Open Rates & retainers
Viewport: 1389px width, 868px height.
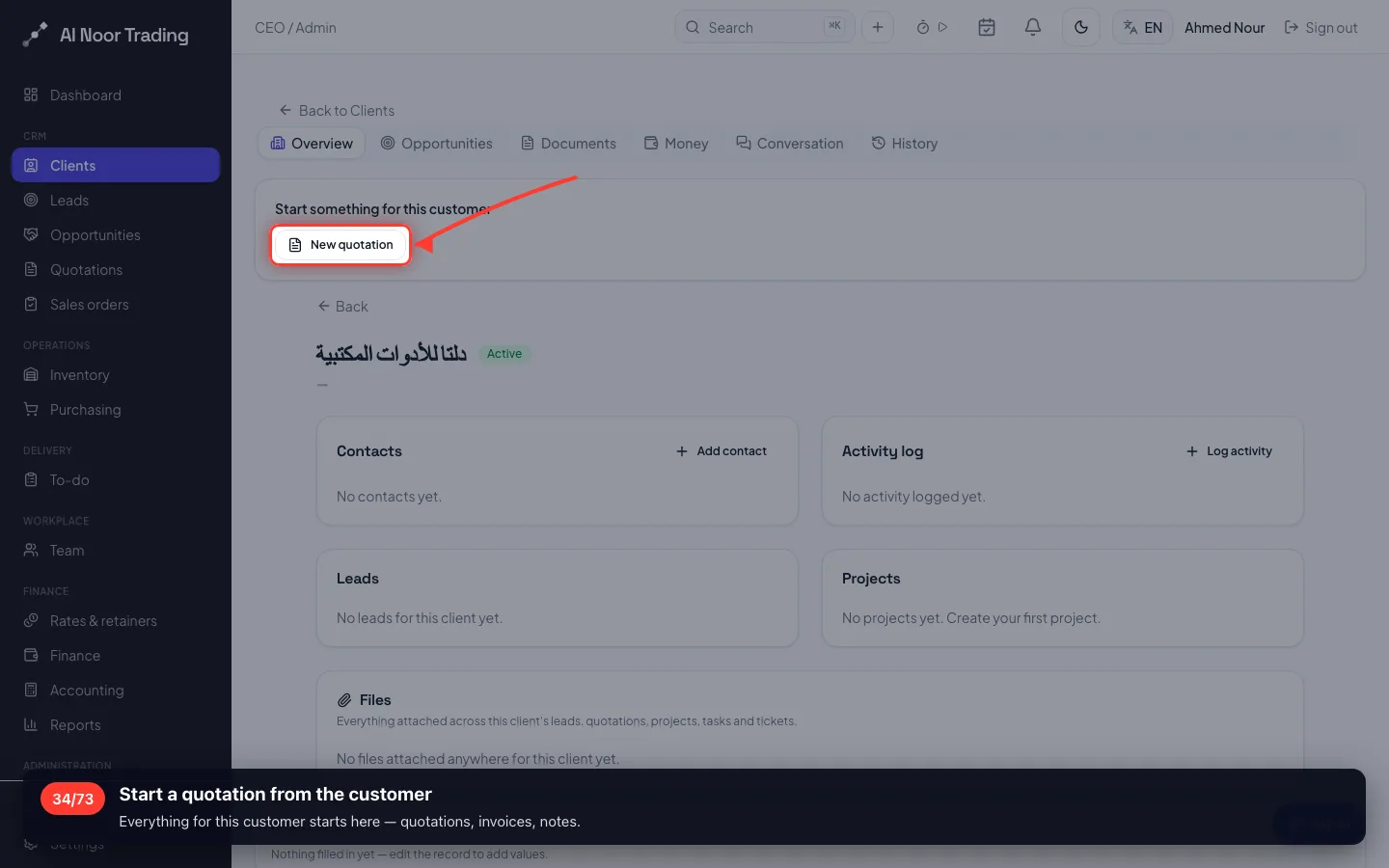coord(116,620)
